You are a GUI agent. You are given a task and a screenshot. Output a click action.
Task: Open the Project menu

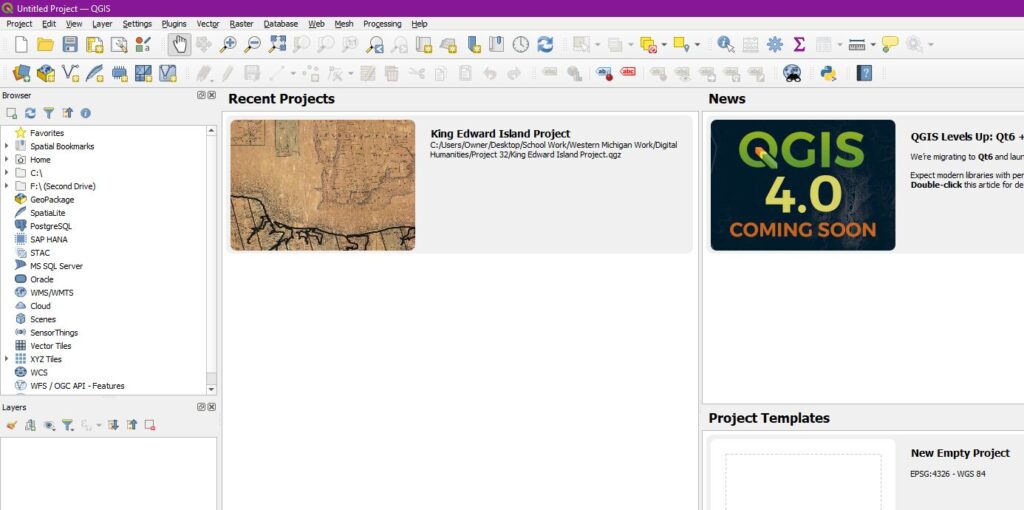19,24
